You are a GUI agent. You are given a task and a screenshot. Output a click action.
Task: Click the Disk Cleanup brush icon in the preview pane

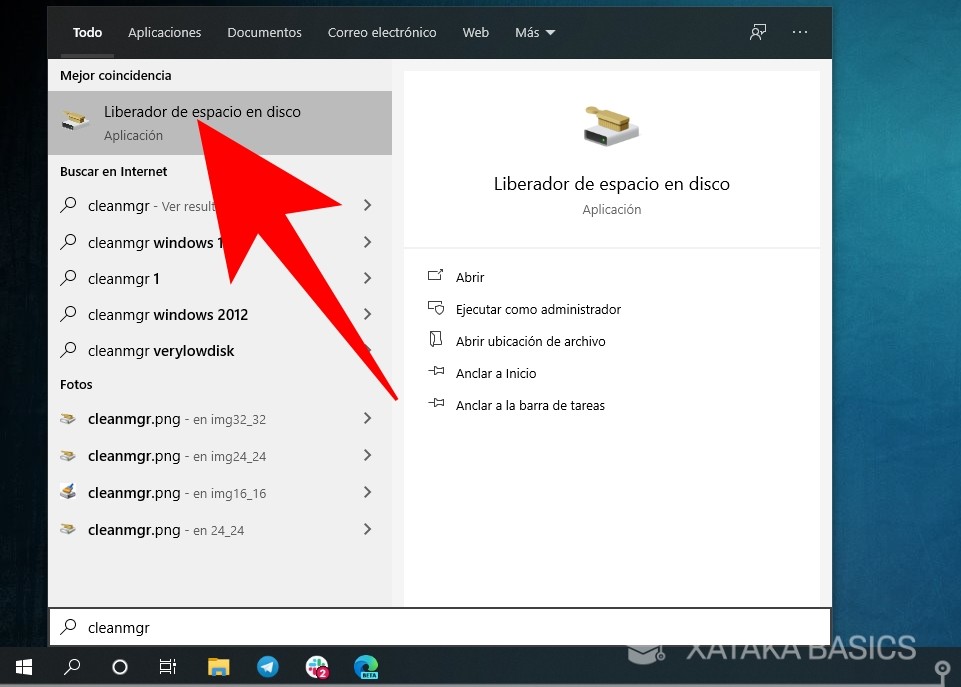[x=611, y=125]
